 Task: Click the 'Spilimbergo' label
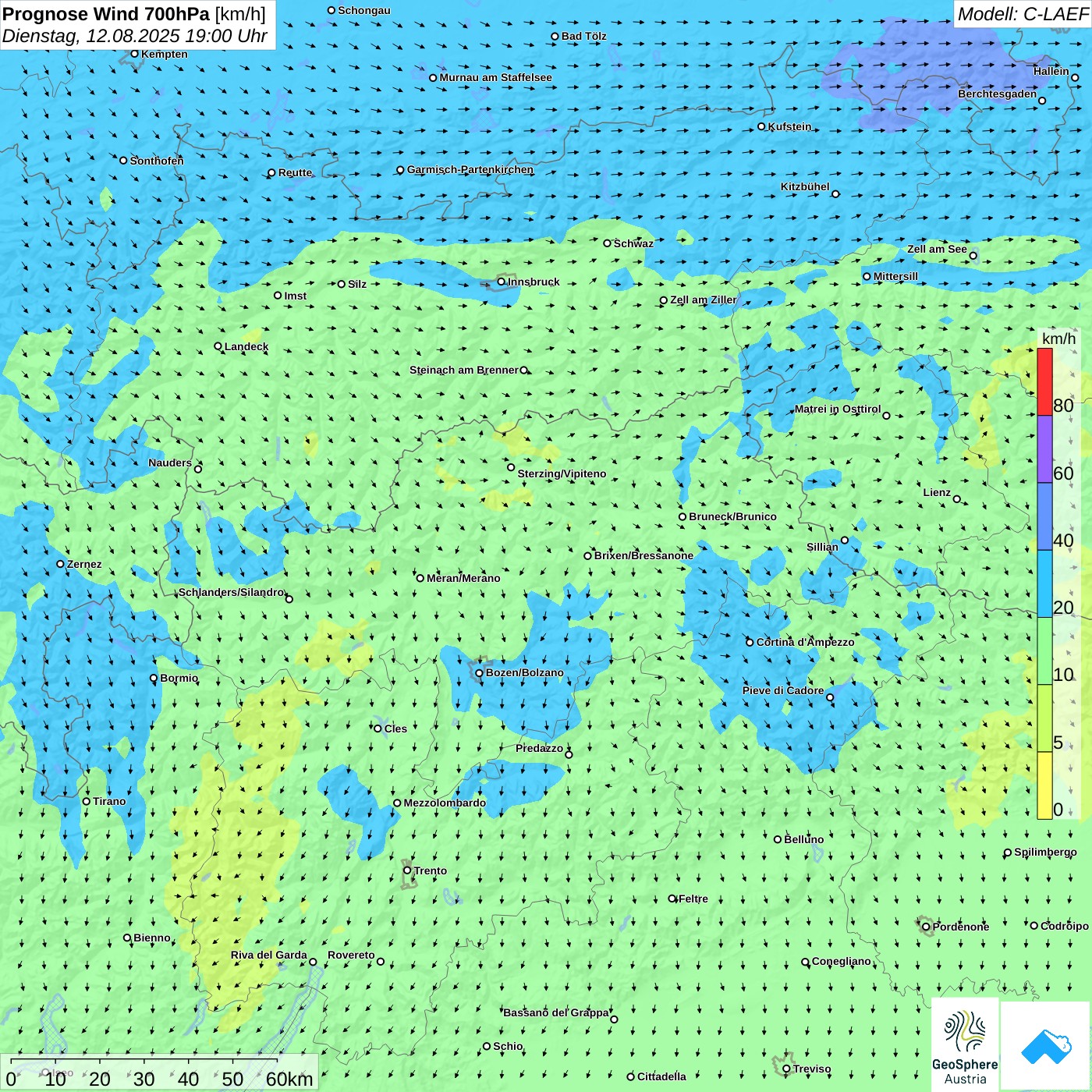coord(1046,853)
